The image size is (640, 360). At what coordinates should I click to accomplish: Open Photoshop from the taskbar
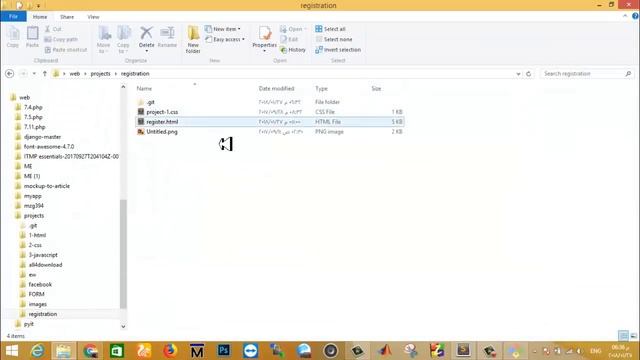click(x=224, y=351)
